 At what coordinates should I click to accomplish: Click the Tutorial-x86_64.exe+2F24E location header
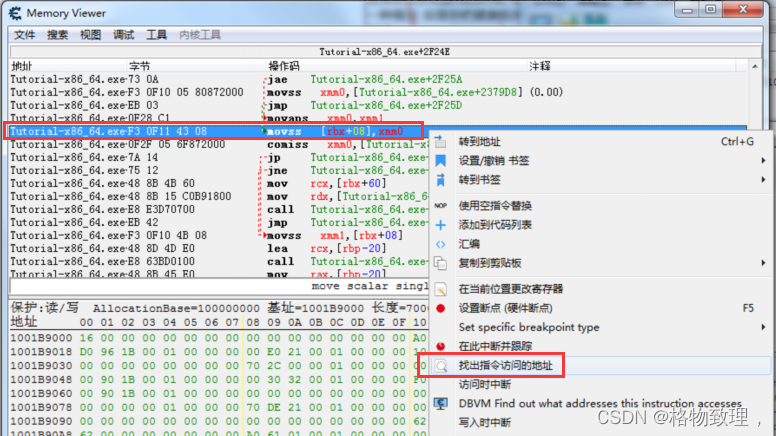click(385, 52)
